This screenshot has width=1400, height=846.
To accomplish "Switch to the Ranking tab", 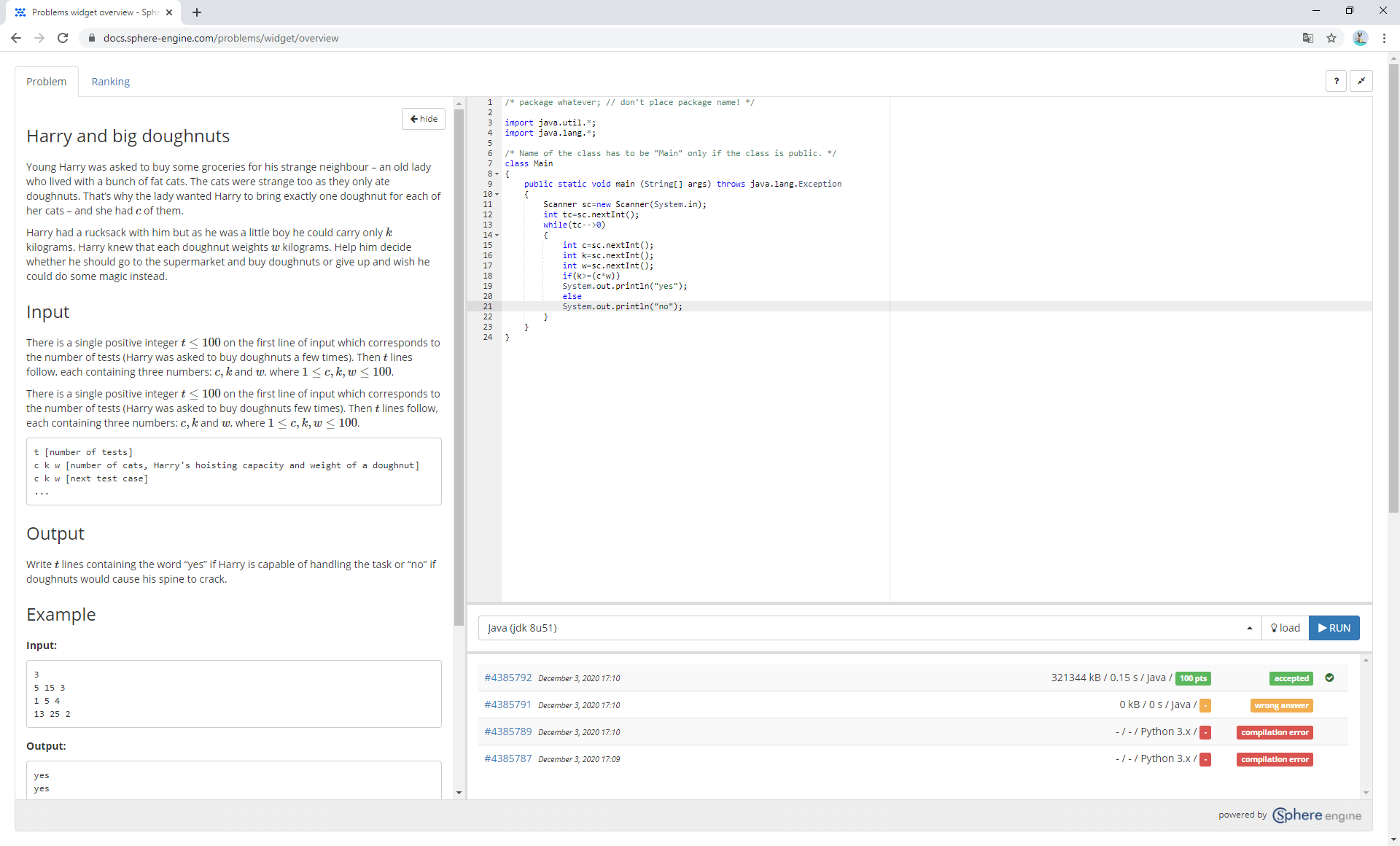I will pyautogui.click(x=110, y=81).
